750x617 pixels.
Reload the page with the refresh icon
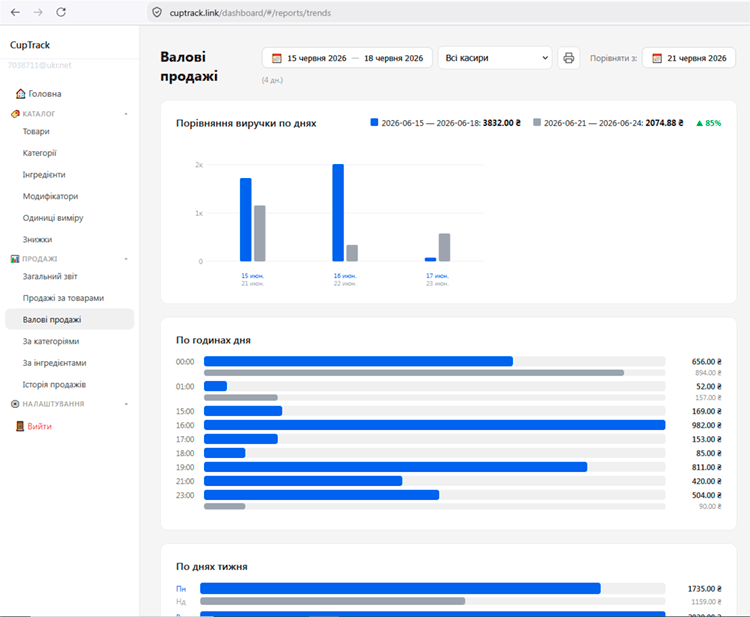coord(61,12)
